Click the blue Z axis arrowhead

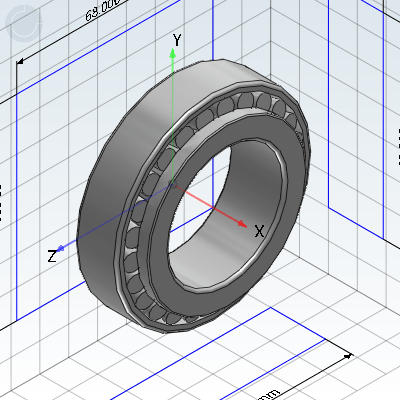[61, 248]
